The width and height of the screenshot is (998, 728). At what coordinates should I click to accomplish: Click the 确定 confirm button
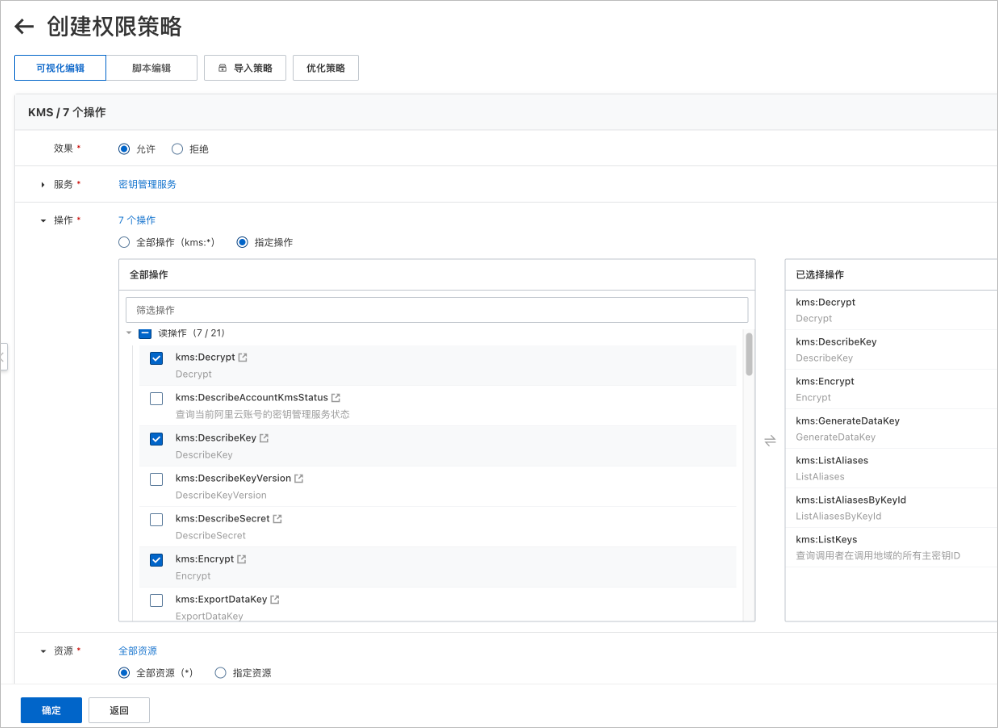[52, 710]
